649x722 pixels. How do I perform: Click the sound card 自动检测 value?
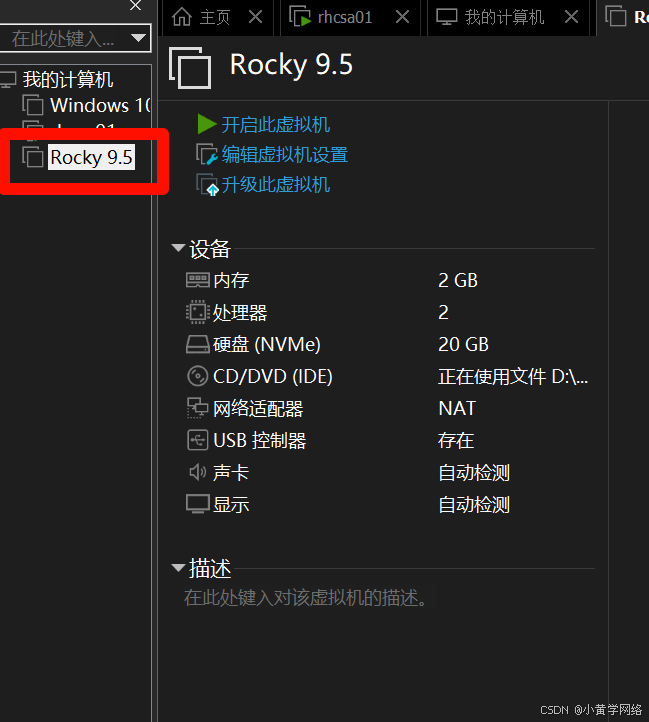pos(474,473)
